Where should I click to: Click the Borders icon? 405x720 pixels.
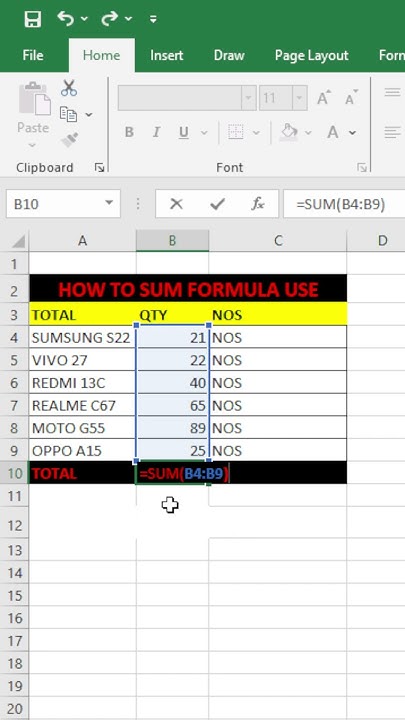236,132
